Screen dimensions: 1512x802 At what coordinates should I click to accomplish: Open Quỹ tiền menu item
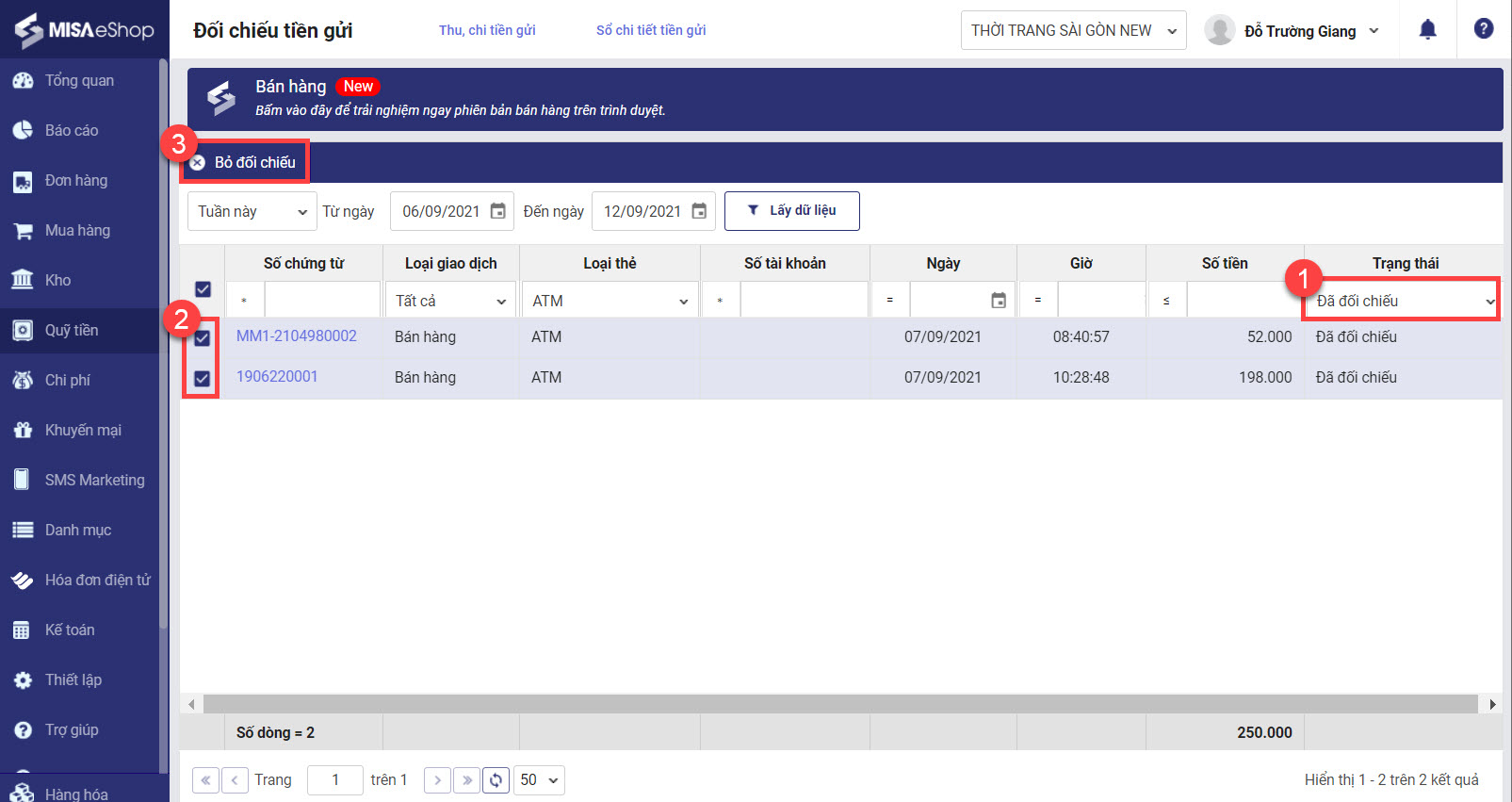[80, 331]
